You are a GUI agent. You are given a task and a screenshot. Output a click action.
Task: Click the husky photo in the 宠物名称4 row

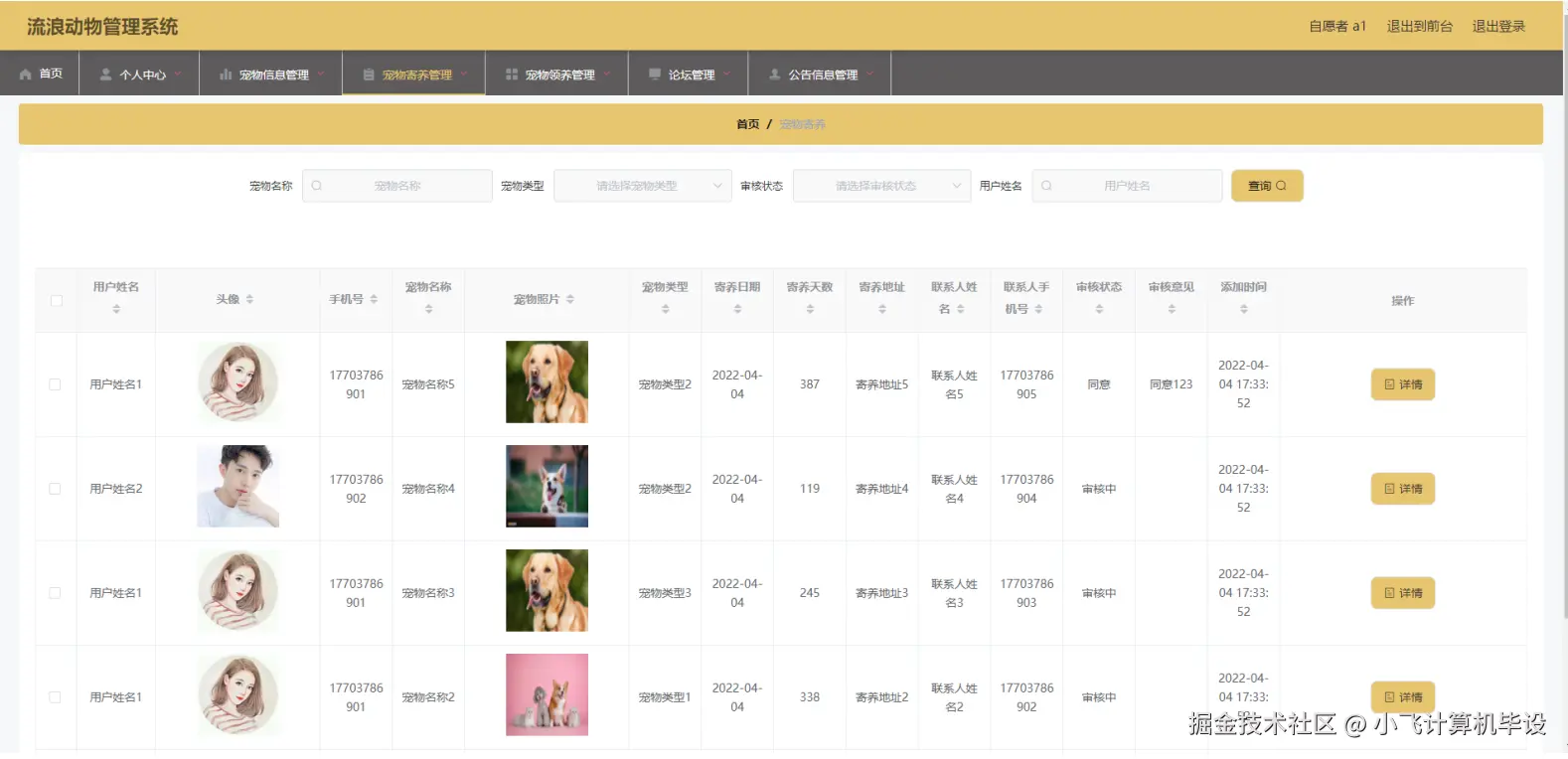pyautogui.click(x=547, y=486)
